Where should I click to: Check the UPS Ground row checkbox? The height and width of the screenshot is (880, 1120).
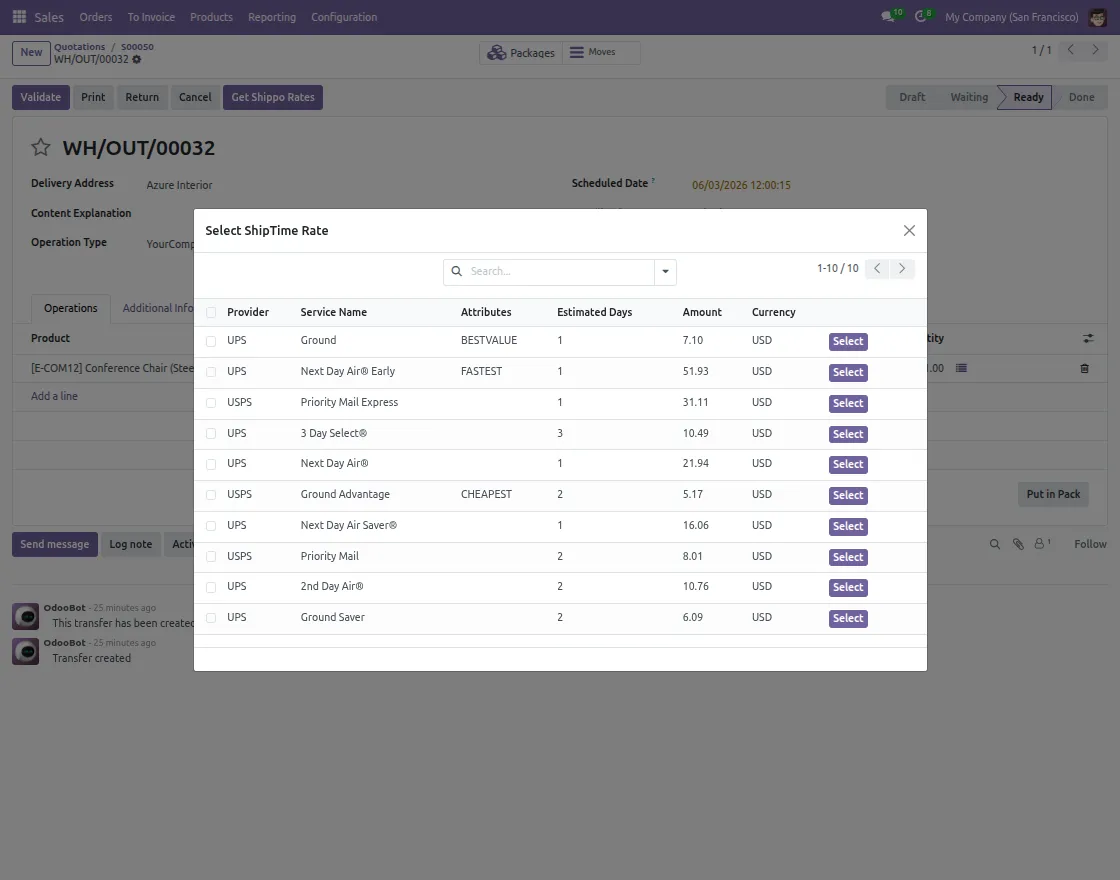(x=211, y=341)
